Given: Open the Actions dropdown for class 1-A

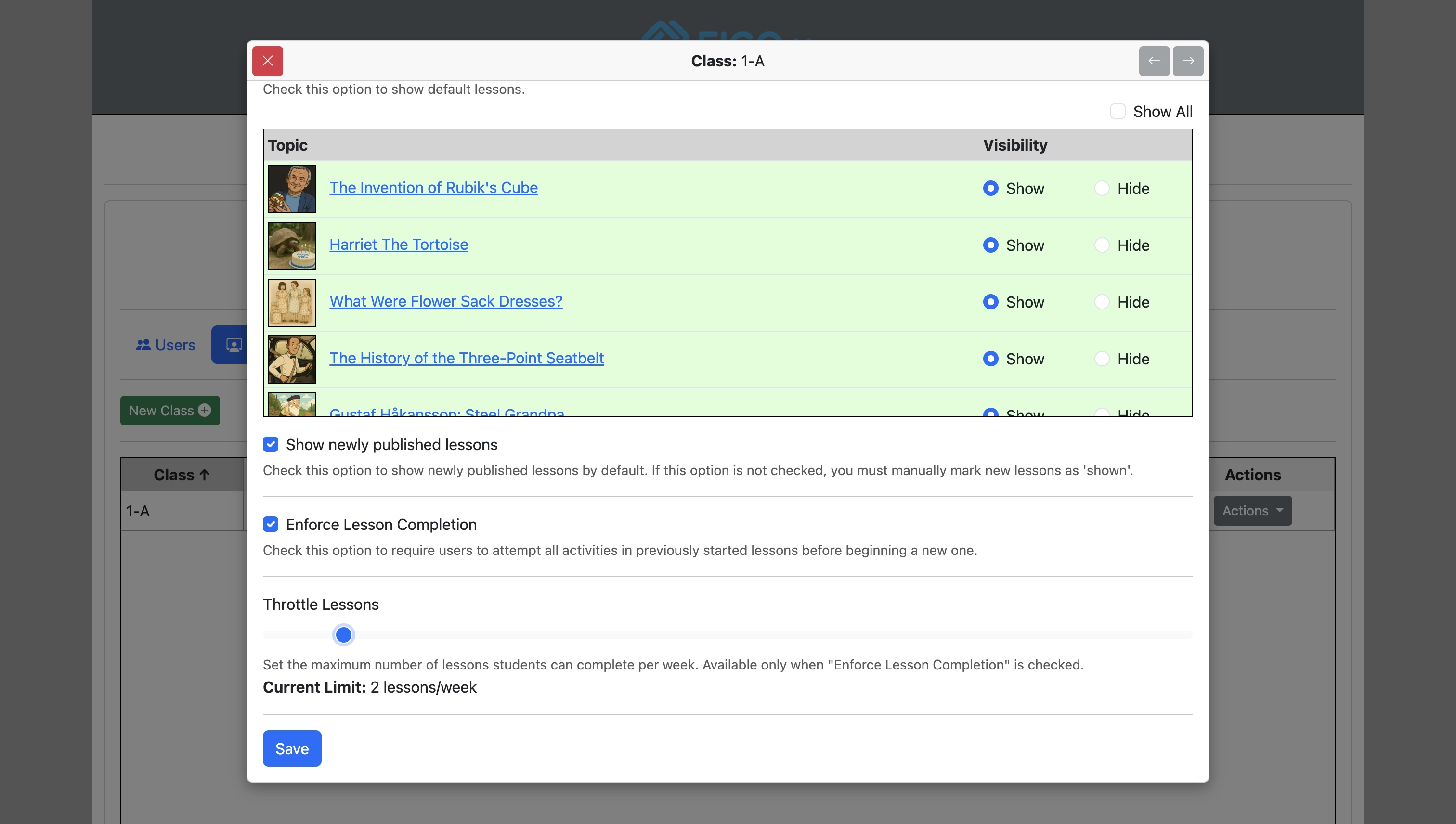Looking at the screenshot, I should point(1252,511).
